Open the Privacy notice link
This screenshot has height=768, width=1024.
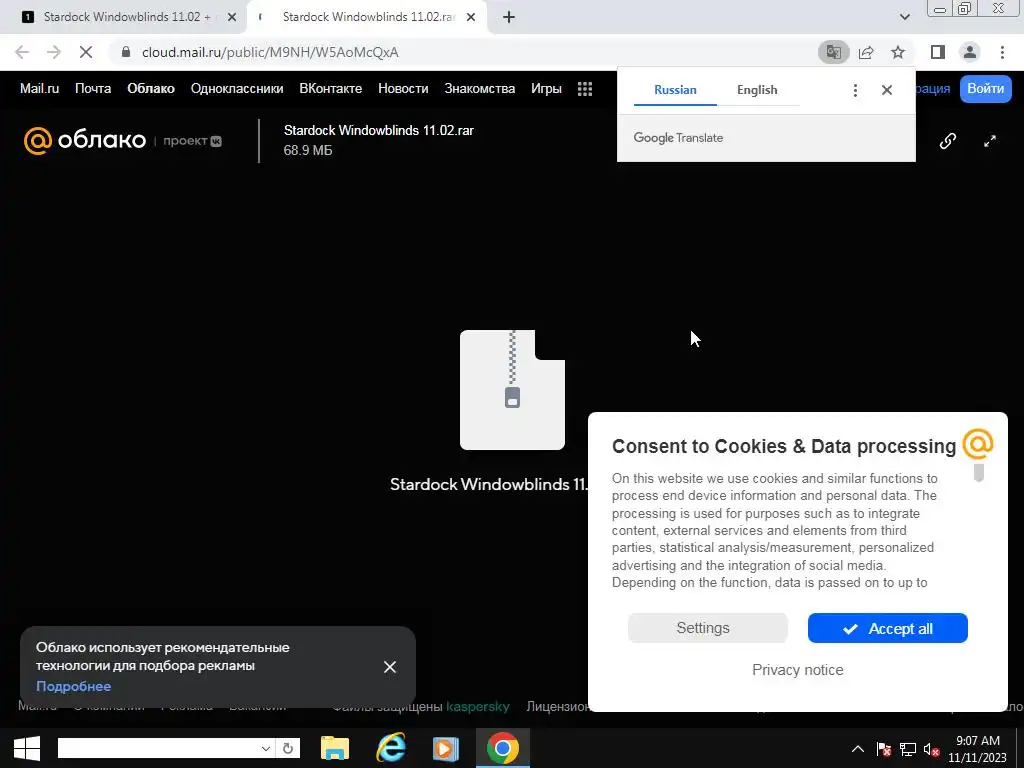click(x=797, y=670)
